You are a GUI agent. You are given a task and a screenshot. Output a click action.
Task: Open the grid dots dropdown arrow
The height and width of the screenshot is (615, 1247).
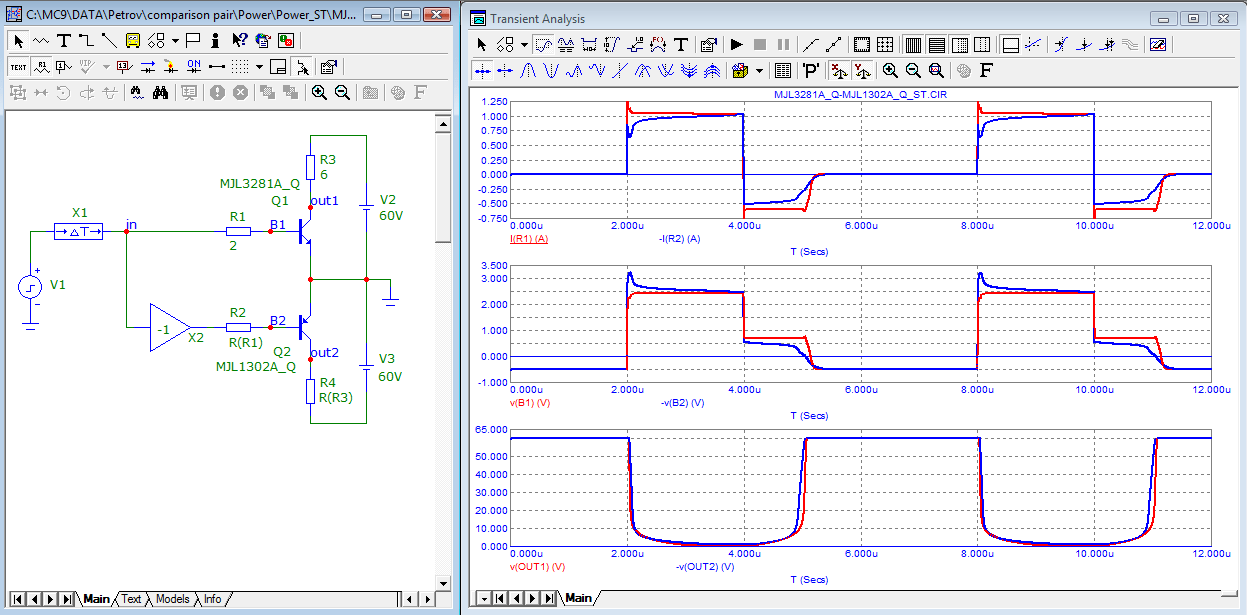(x=259, y=67)
